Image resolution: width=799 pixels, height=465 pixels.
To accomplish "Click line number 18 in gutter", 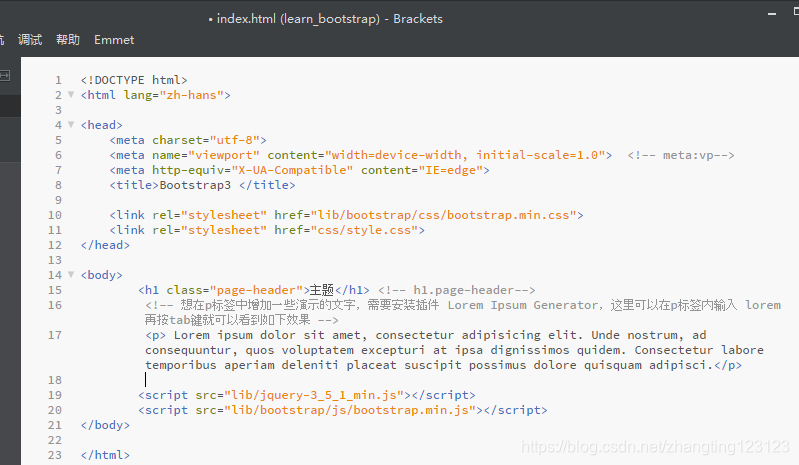I will [x=55, y=380].
